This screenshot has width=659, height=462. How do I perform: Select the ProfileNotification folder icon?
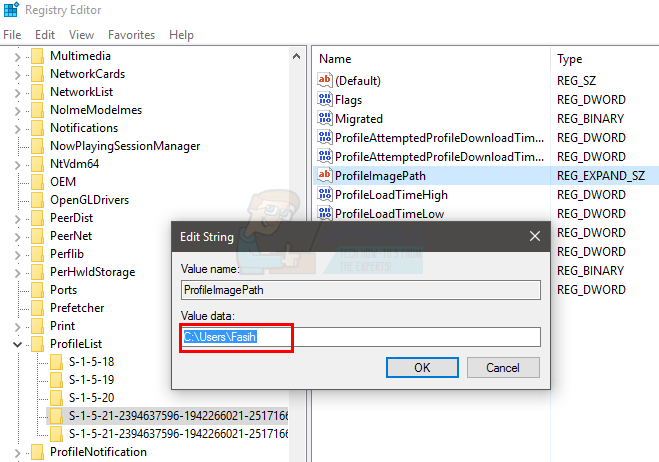coord(37,452)
